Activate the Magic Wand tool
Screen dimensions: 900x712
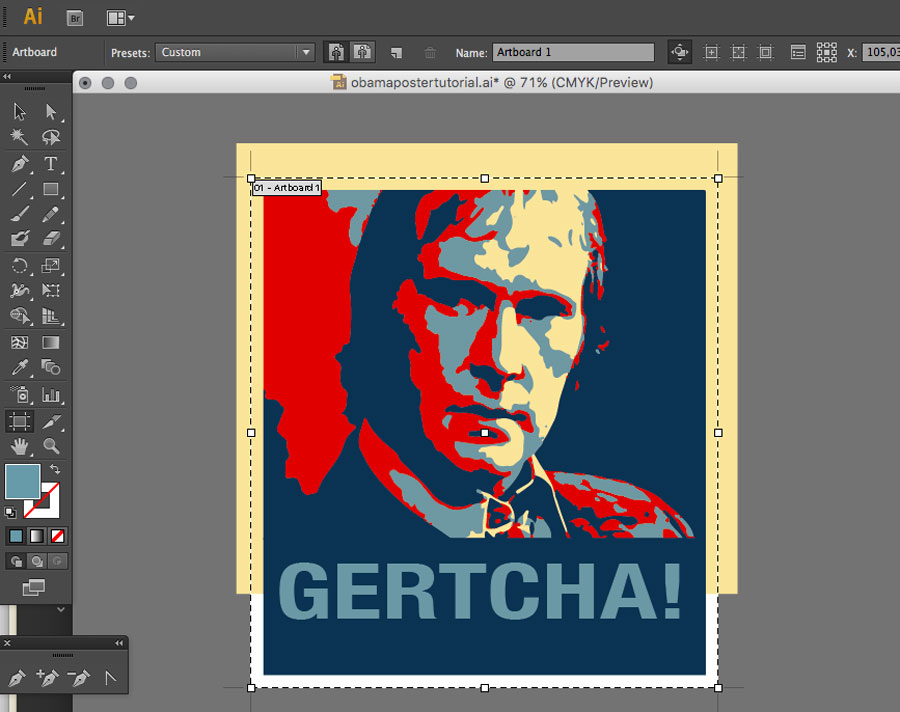(20, 137)
